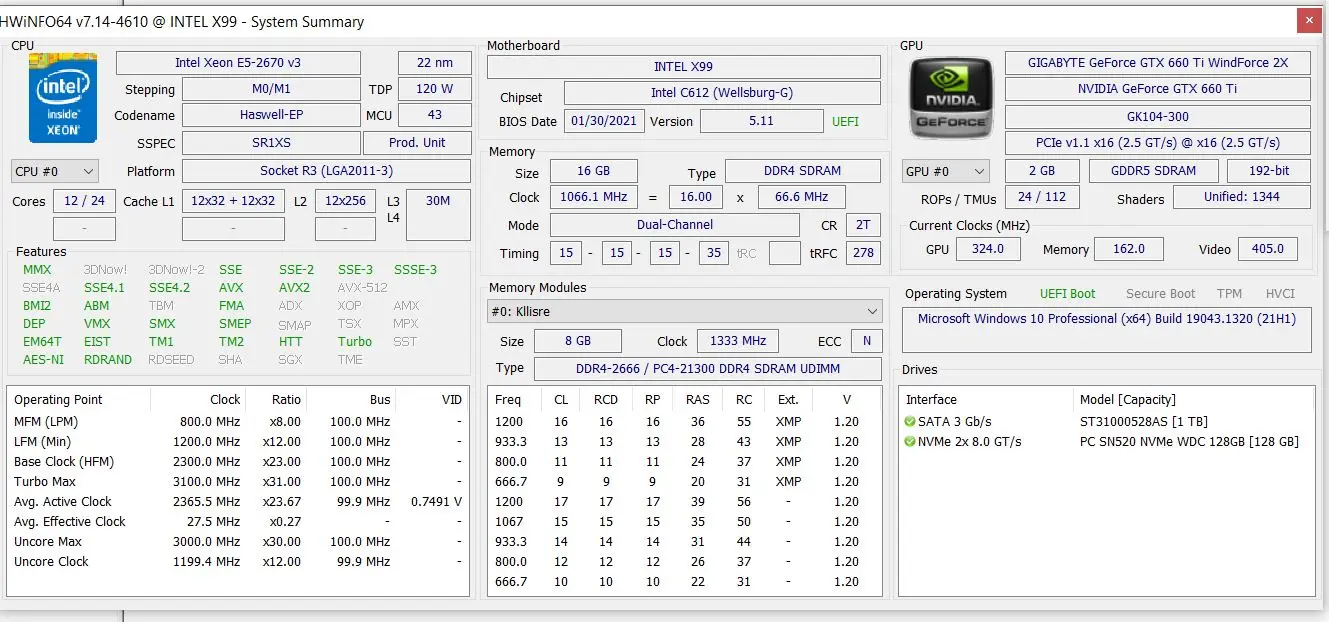The width and height of the screenshot is (1329, 622).
Task: Click the GIGABYTE GeForce GTX 660 Ti WindForce 2X field
Action: (1158, 63)
